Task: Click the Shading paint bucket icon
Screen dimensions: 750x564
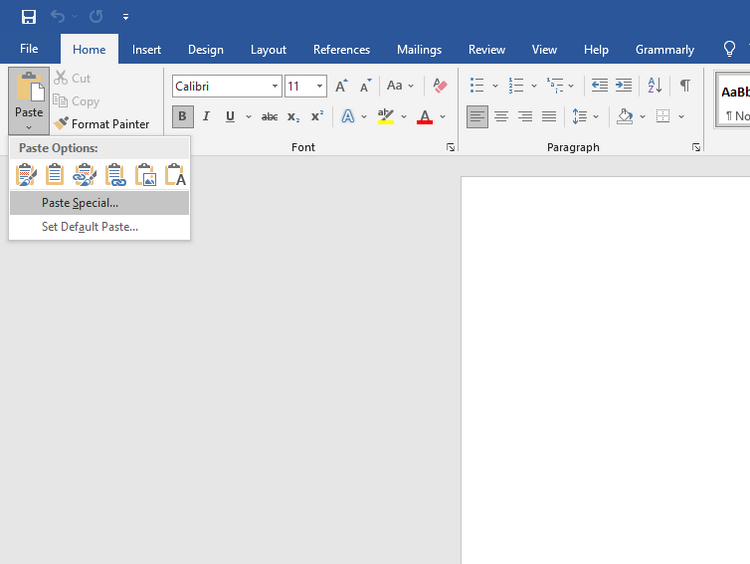Action: coord(625,116)
